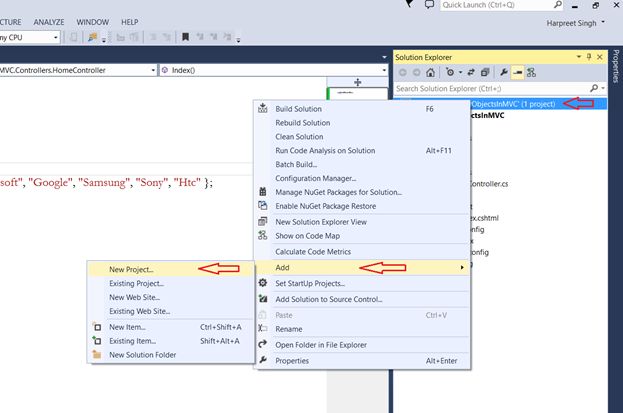Select Calculate Code Metrics
The width and height of the screenshot is (623, 413).
[362, 252]
